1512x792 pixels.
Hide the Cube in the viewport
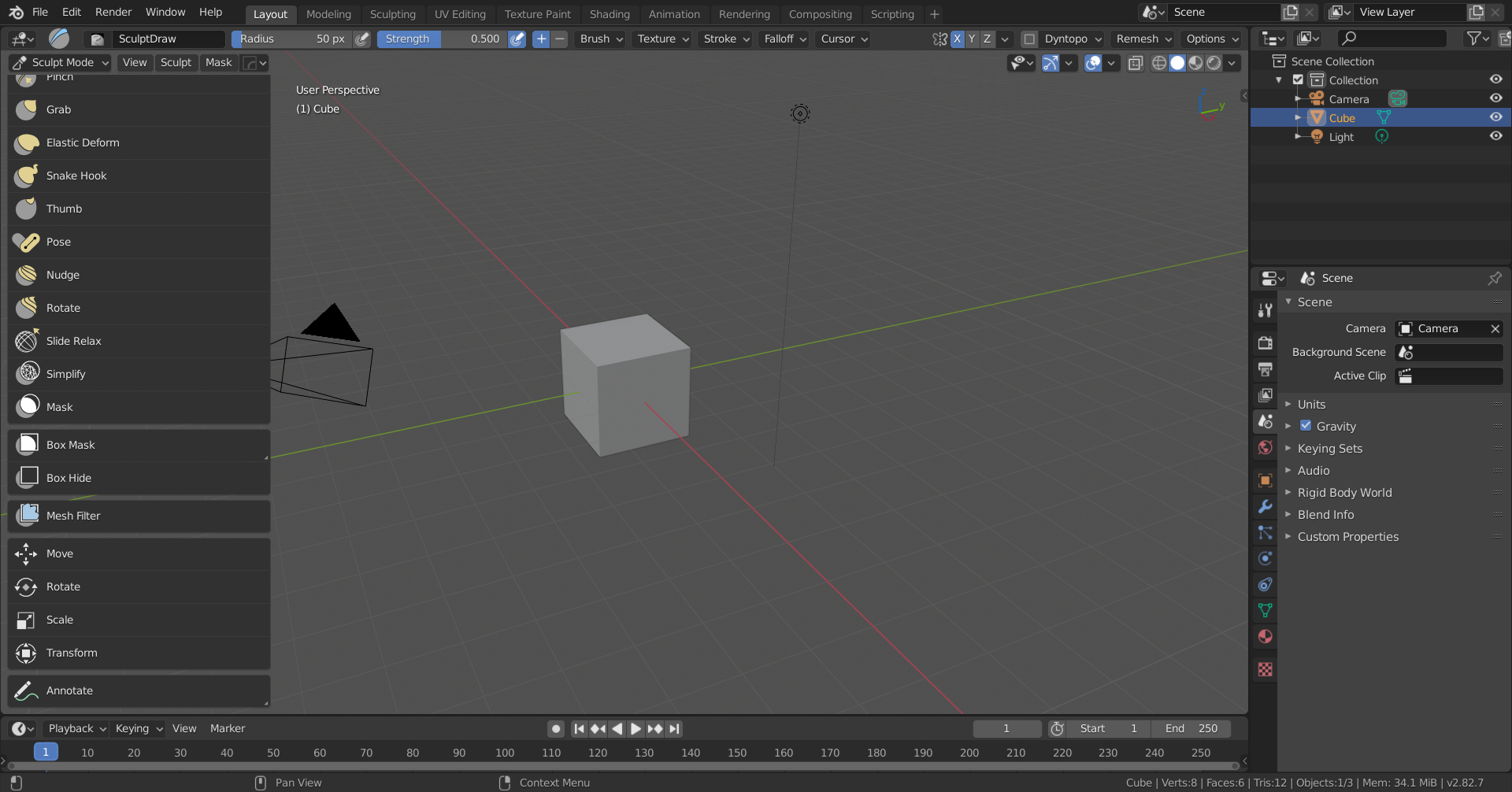click(1495, 117)
